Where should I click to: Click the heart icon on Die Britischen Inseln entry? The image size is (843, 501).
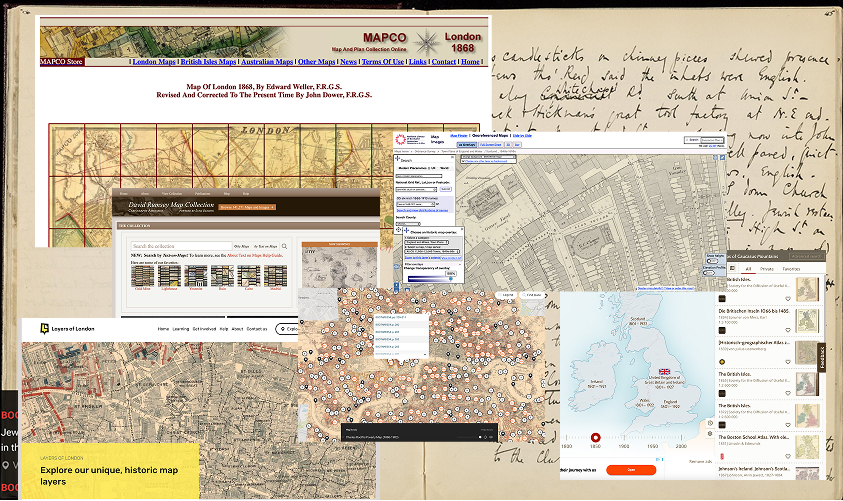pos(788,330)
